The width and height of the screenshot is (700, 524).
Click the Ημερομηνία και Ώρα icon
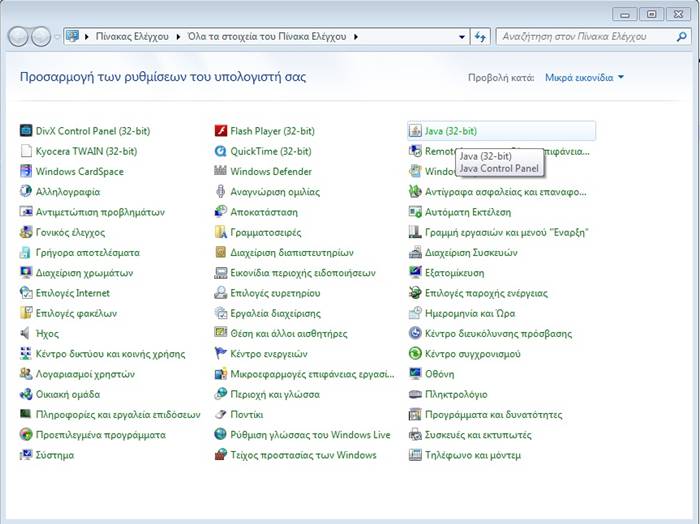pyautogui.click(x=415, y=313)
